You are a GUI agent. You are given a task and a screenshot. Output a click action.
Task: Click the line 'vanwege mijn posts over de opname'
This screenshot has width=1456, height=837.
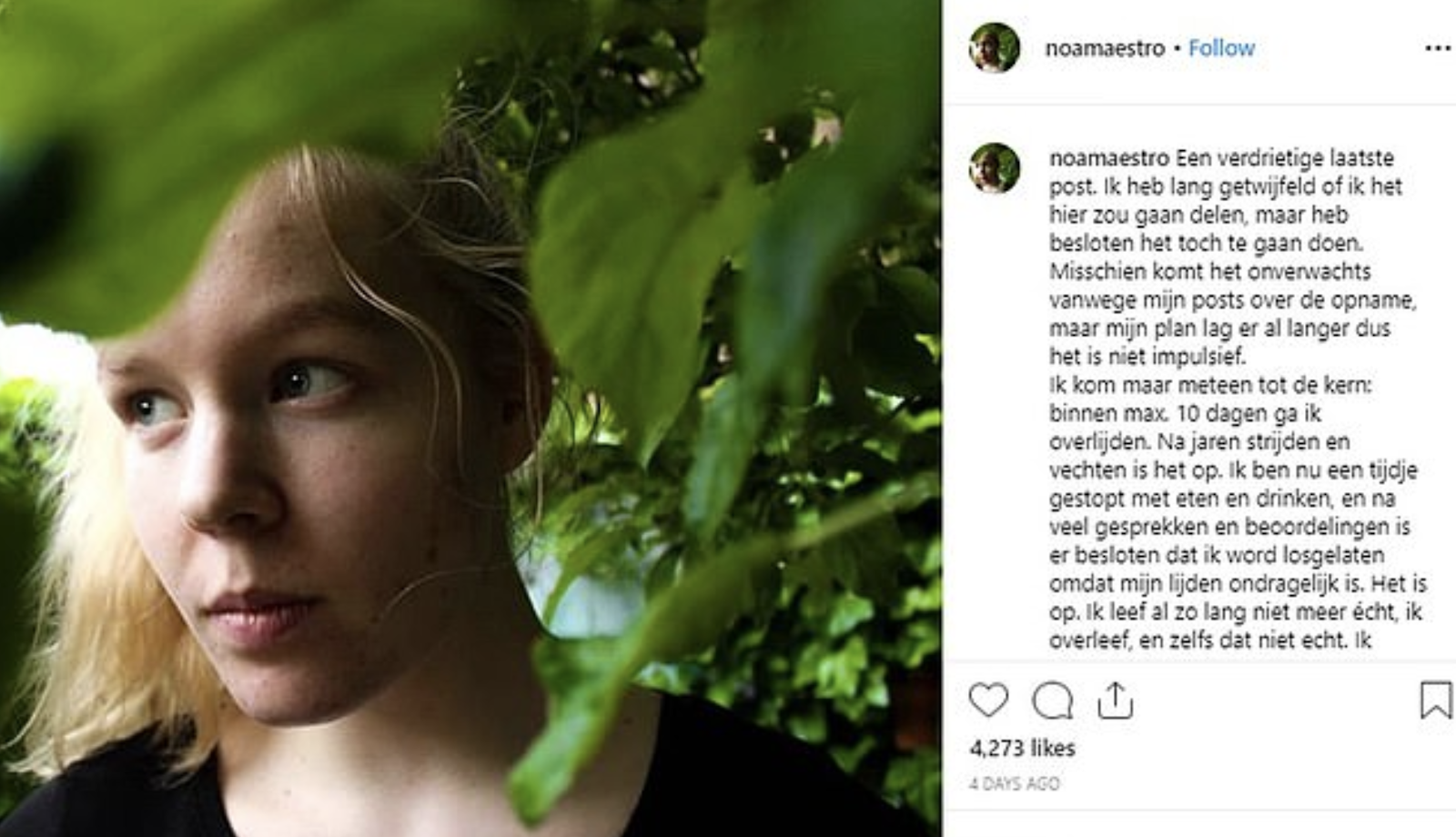pyautogui.click(x=1232, y=299)
